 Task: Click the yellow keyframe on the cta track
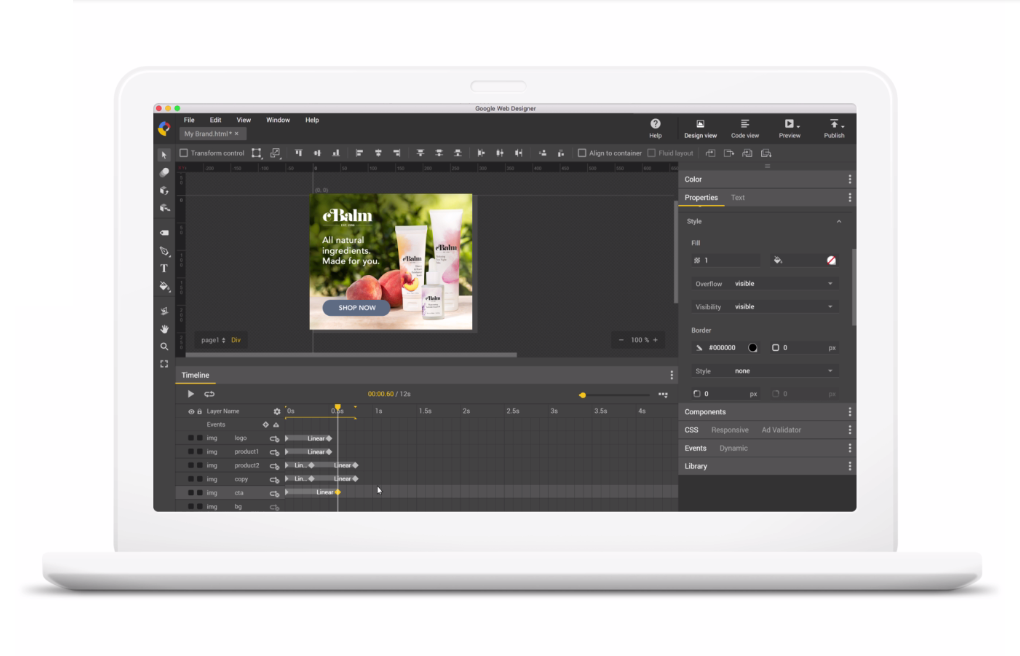pos(338,493)
